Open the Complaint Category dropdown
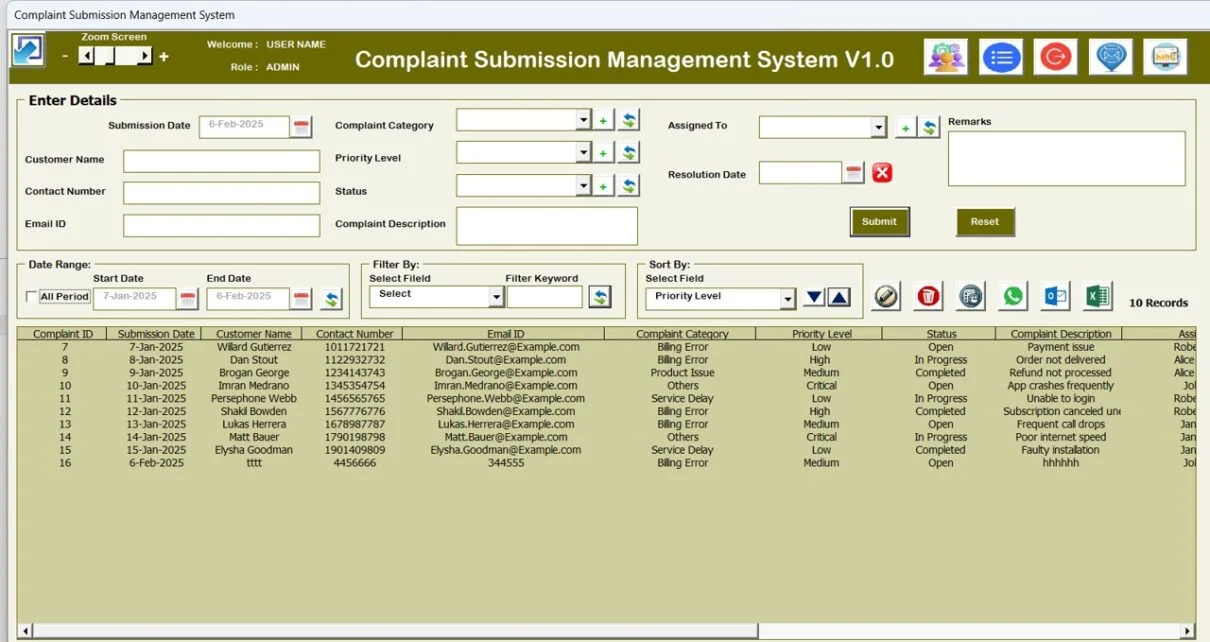The width and height of the screenshot is (1210, 642). click(583, 119)
